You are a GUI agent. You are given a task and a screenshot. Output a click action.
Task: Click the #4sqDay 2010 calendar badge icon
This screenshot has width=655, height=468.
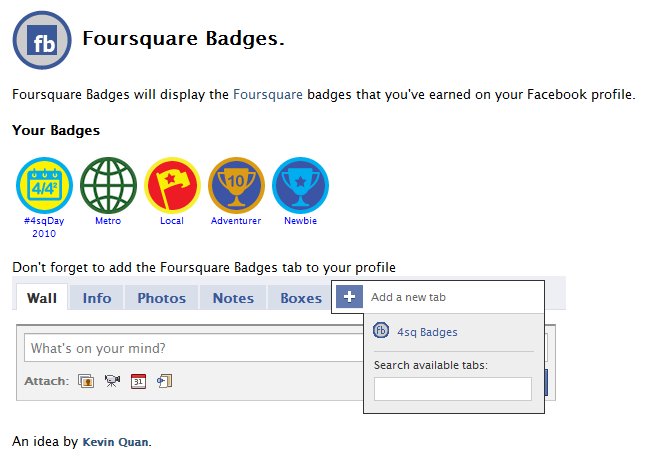click(44, 185)
